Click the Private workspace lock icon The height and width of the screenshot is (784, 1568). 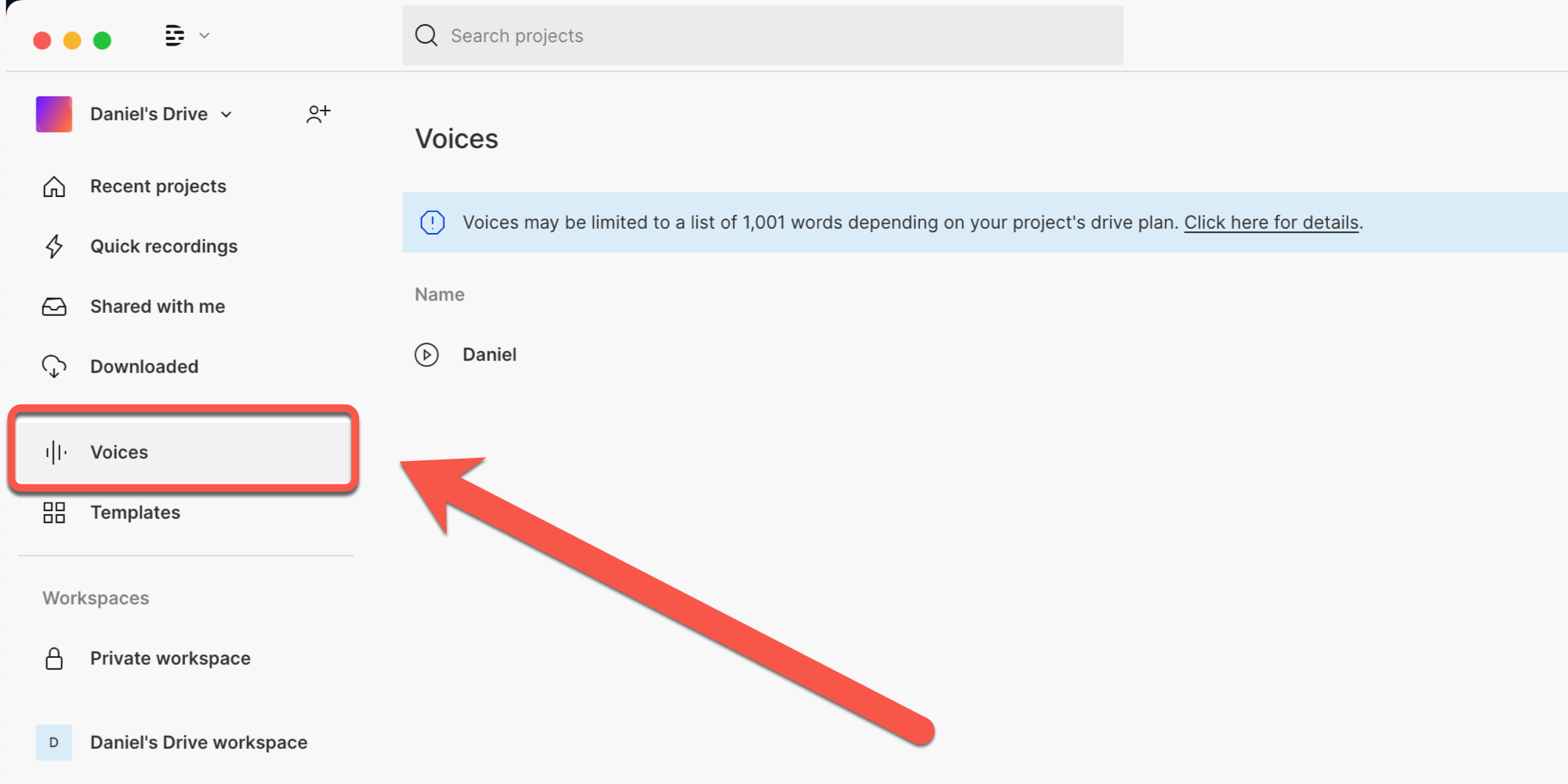[x=54, y=659]
